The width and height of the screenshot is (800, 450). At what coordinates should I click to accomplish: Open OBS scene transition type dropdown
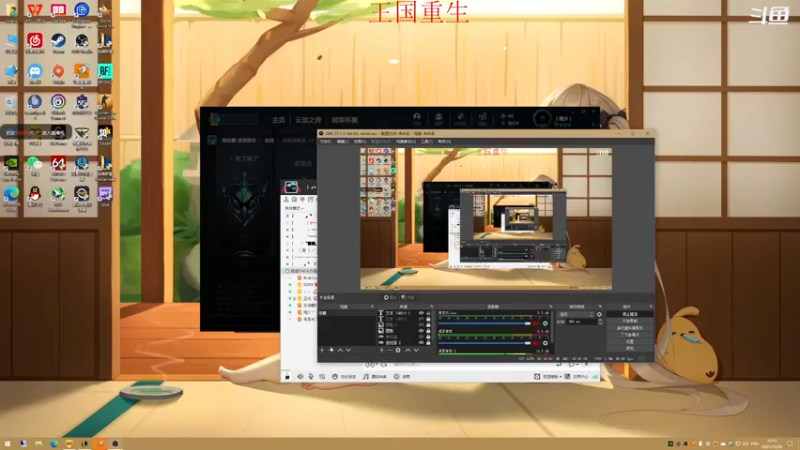[576, 314]
